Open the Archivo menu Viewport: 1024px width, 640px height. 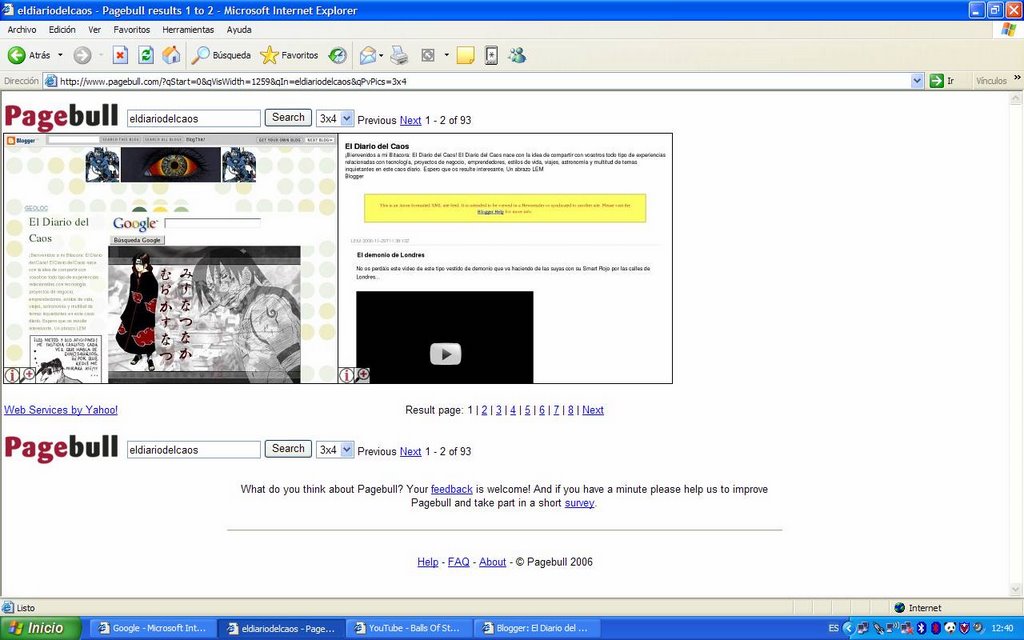[x=22, y=29]
